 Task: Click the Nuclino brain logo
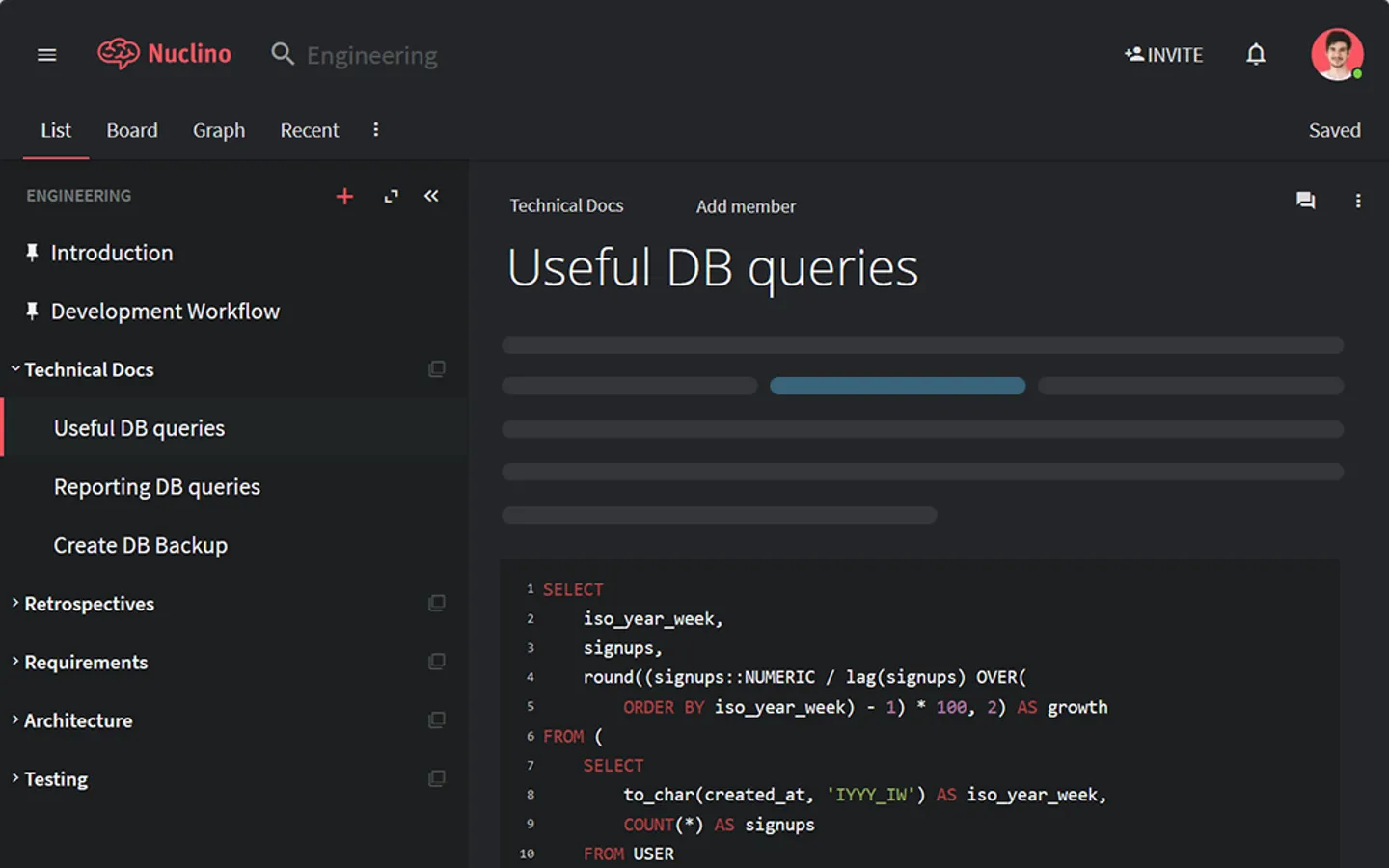pos(119,53)
